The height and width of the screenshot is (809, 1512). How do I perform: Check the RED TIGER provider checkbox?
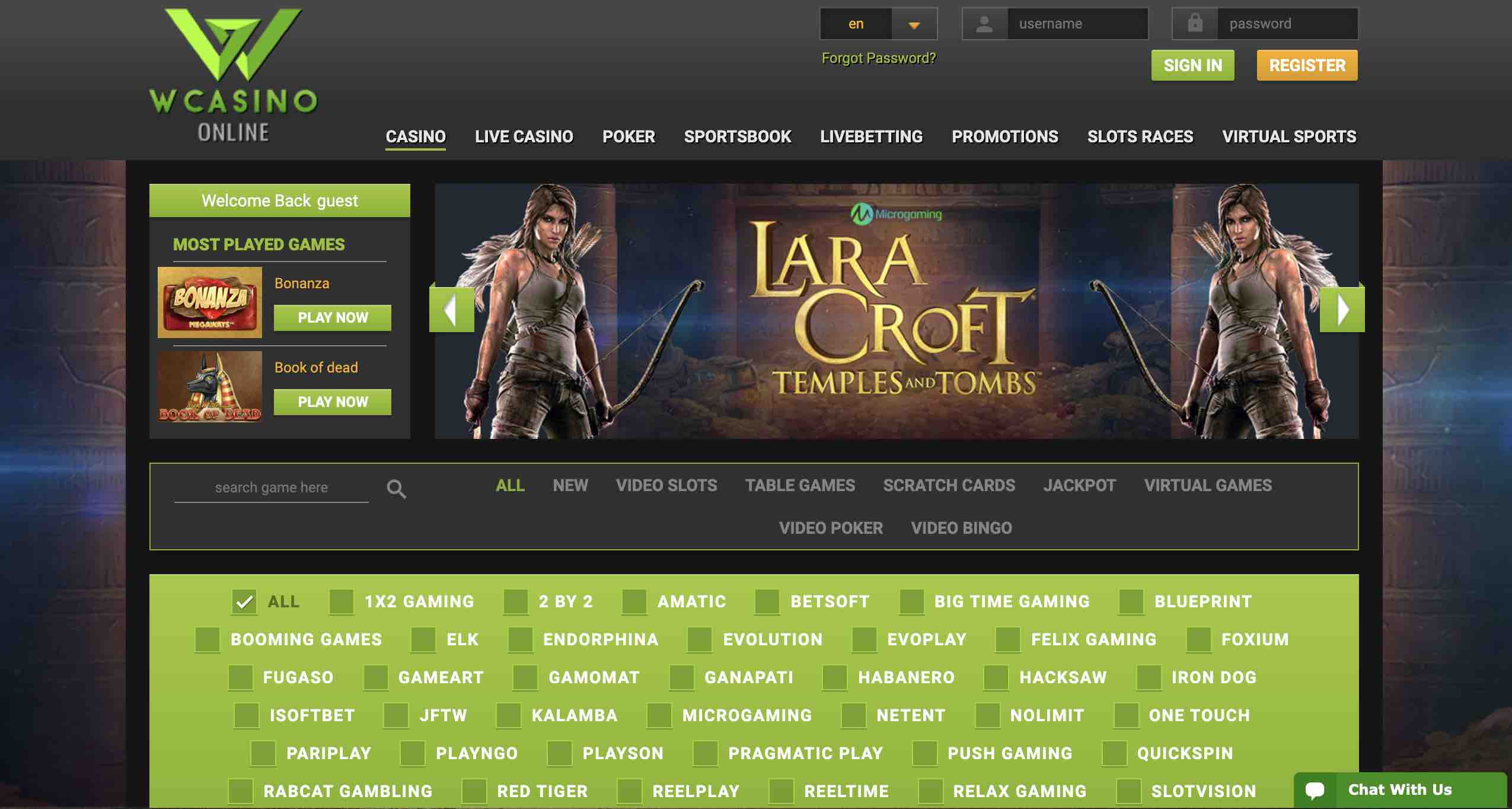pos(474,791)
